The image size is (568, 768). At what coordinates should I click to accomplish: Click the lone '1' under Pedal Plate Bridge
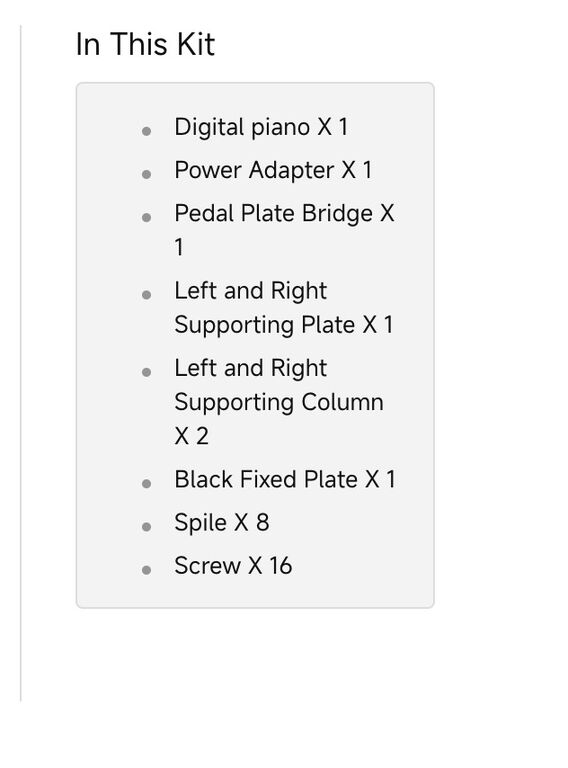(x=179, y=247)
